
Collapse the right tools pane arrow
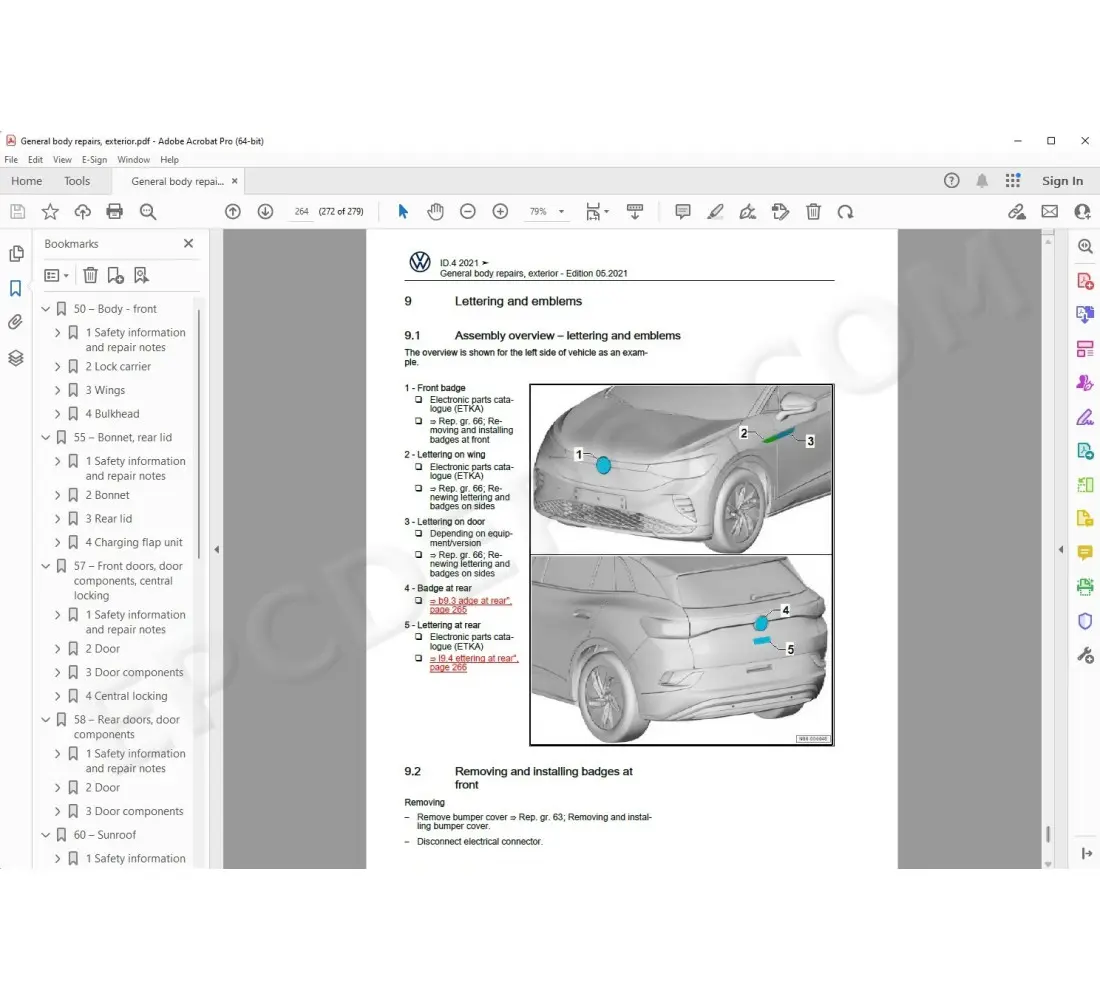(x=1061, y=549)
